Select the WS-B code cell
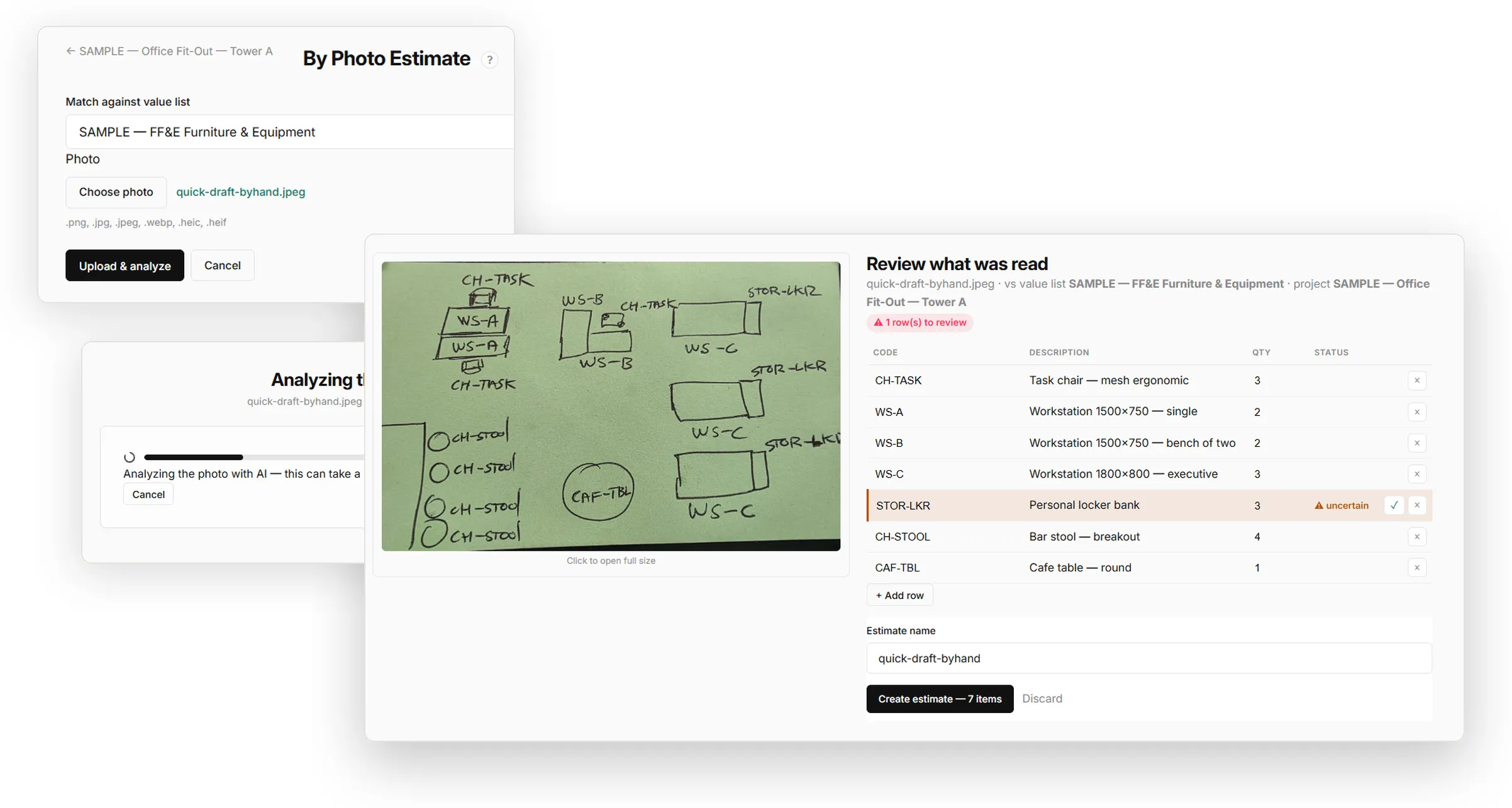 pyautogui.click(x=889, y=443)
